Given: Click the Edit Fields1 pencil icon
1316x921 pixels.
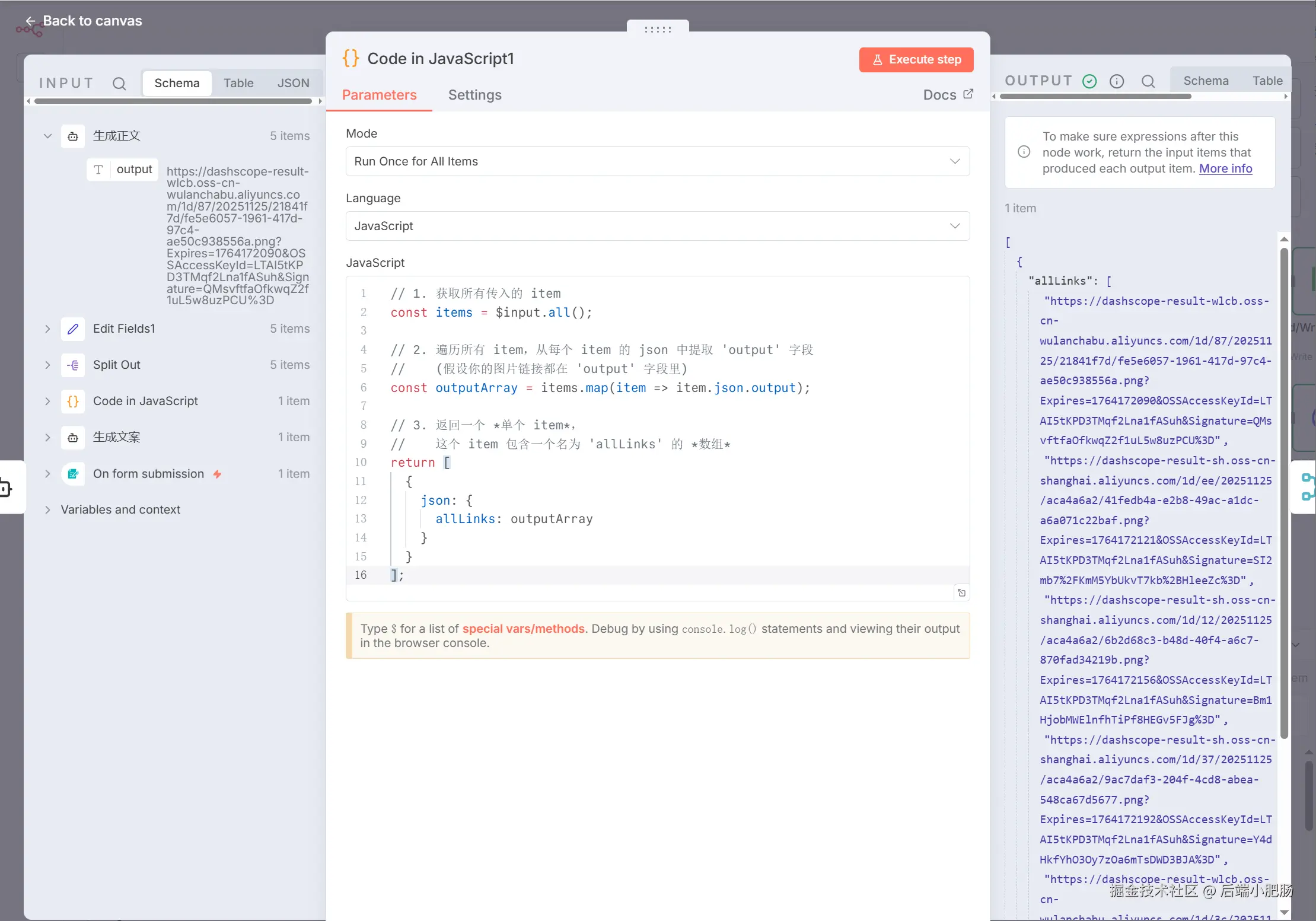Looking at the screenshot, I should coord(73,329).
